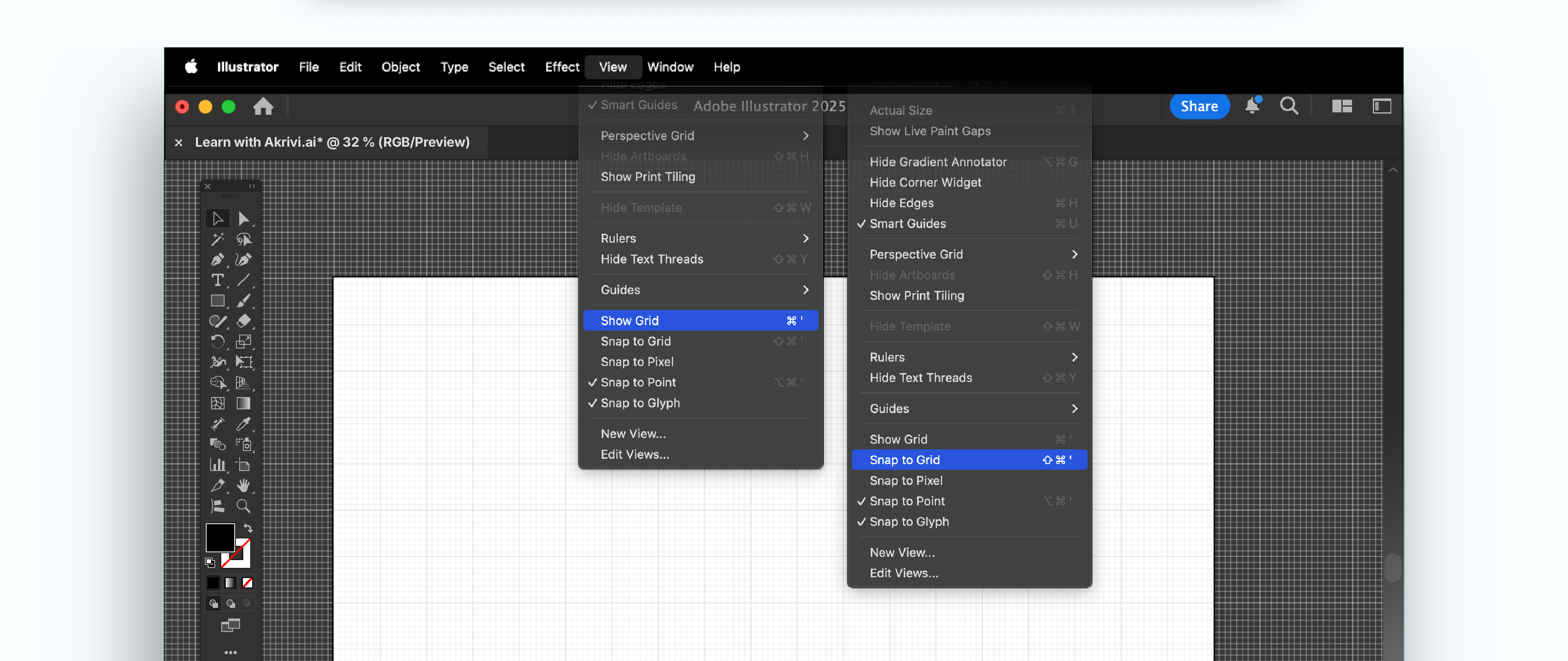This screenshot has width=1568, height=661.
Task: Expand Guides submenu in left menu
Action: tap(701, 290)
